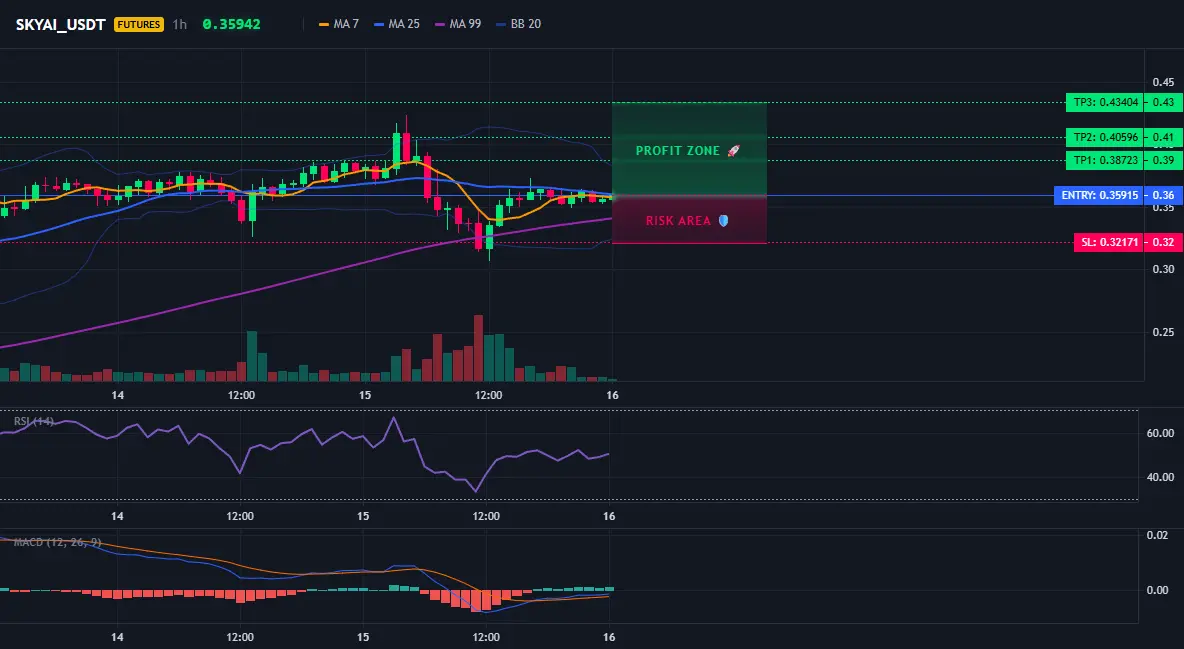This screenshot has height=649, width=1184.
Task: Click date 15 on RSI pane time axis
Action: (x=363, y=516)
